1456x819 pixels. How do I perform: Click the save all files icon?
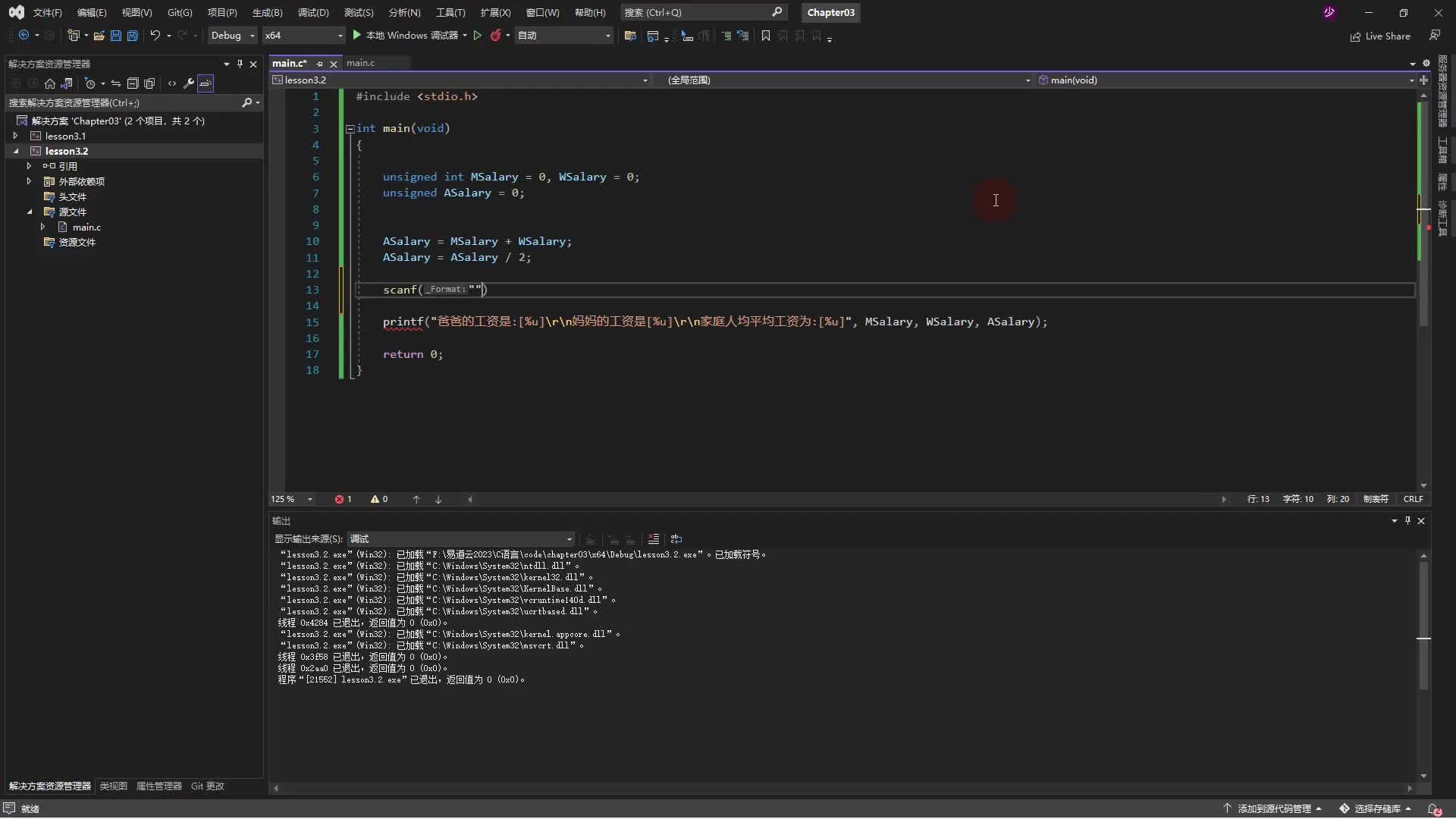pos(132,36)
